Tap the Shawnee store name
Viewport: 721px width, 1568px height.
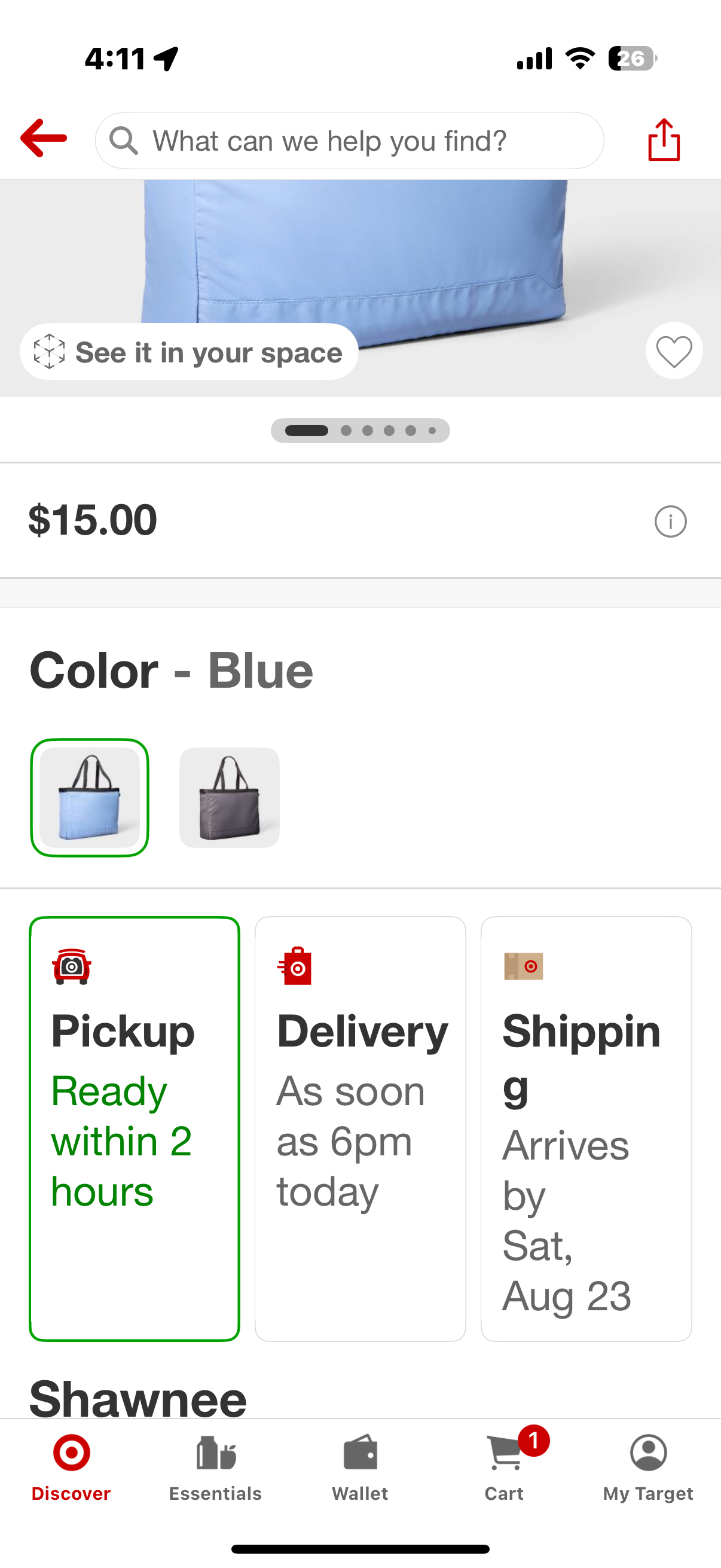[138, 1399]
